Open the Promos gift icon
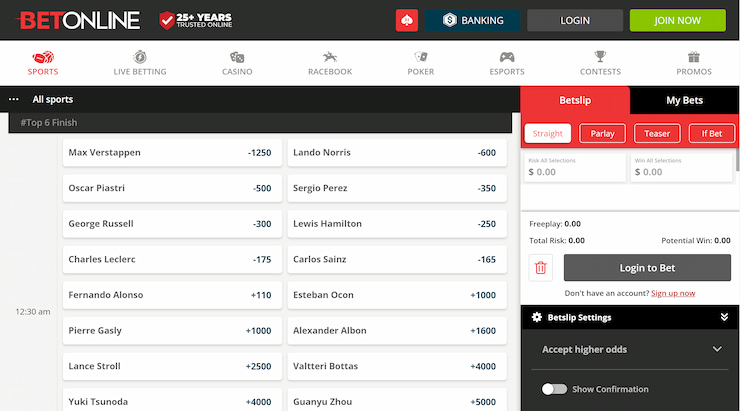Image resolution: width=740 pixels, height=411 pixels. coord(694,57)
